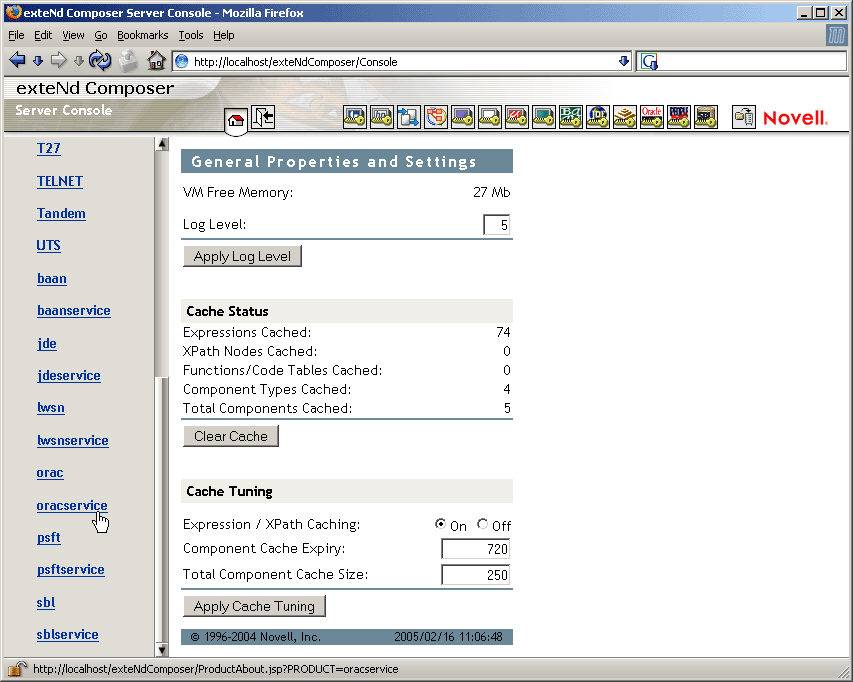Viewport: 853px width, 682px height.
Task: Click the Novell logo
Action: pyautogui.click(x=795, y=118)
